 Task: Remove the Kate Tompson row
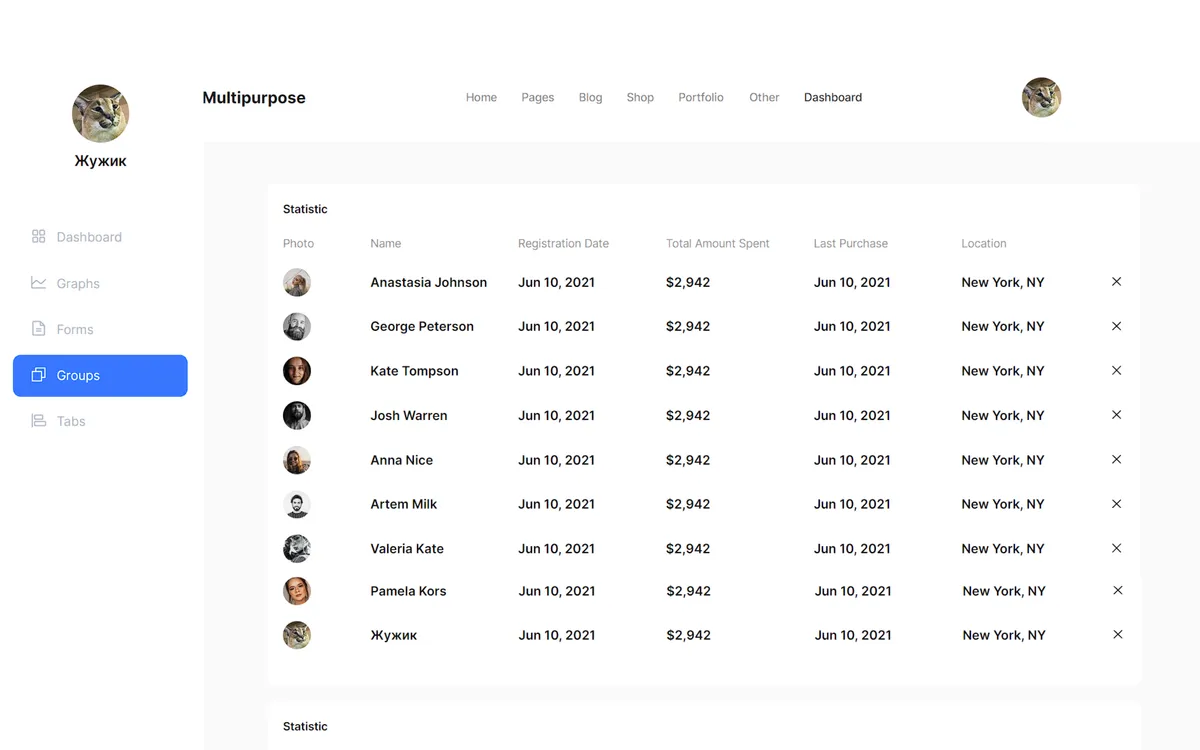1117,370
